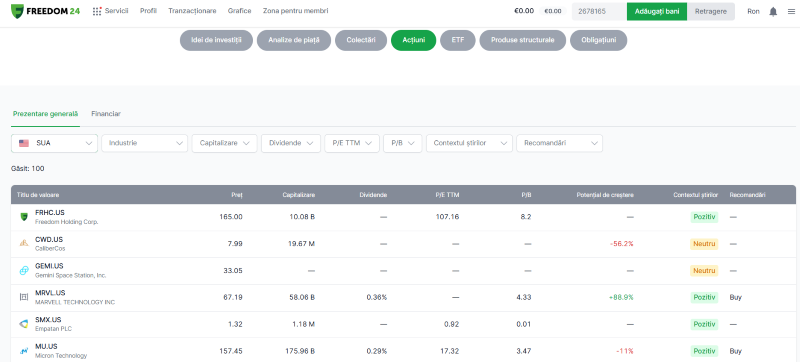Open notifications bell icon

(x=773, y=11)
